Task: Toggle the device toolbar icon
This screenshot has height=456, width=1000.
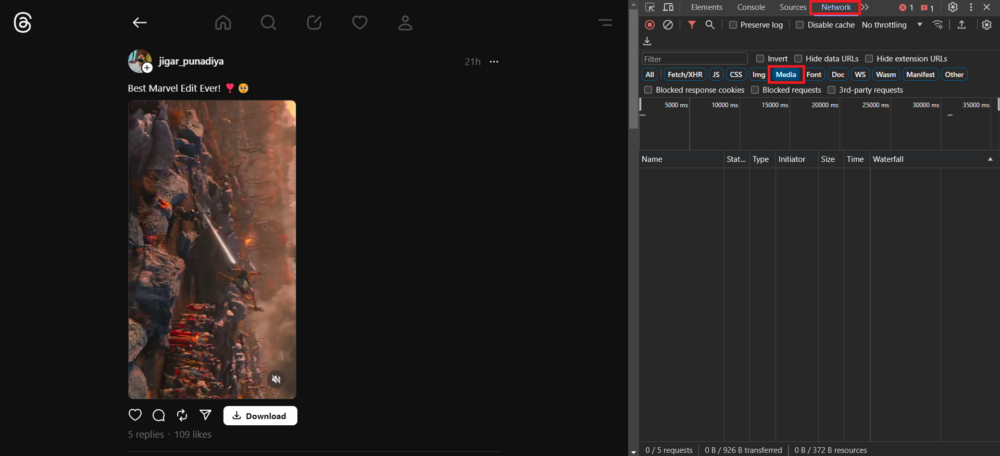Action: (668, 7)
